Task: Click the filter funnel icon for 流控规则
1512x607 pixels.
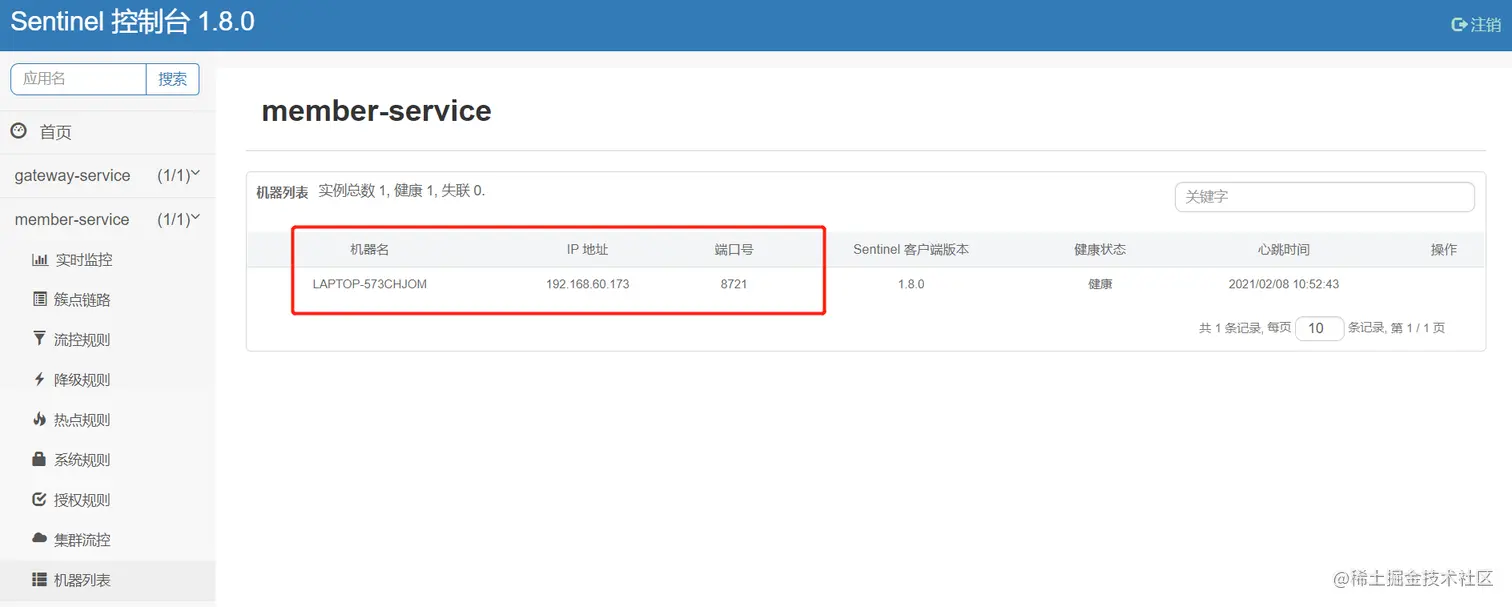Action: [40, 339]
